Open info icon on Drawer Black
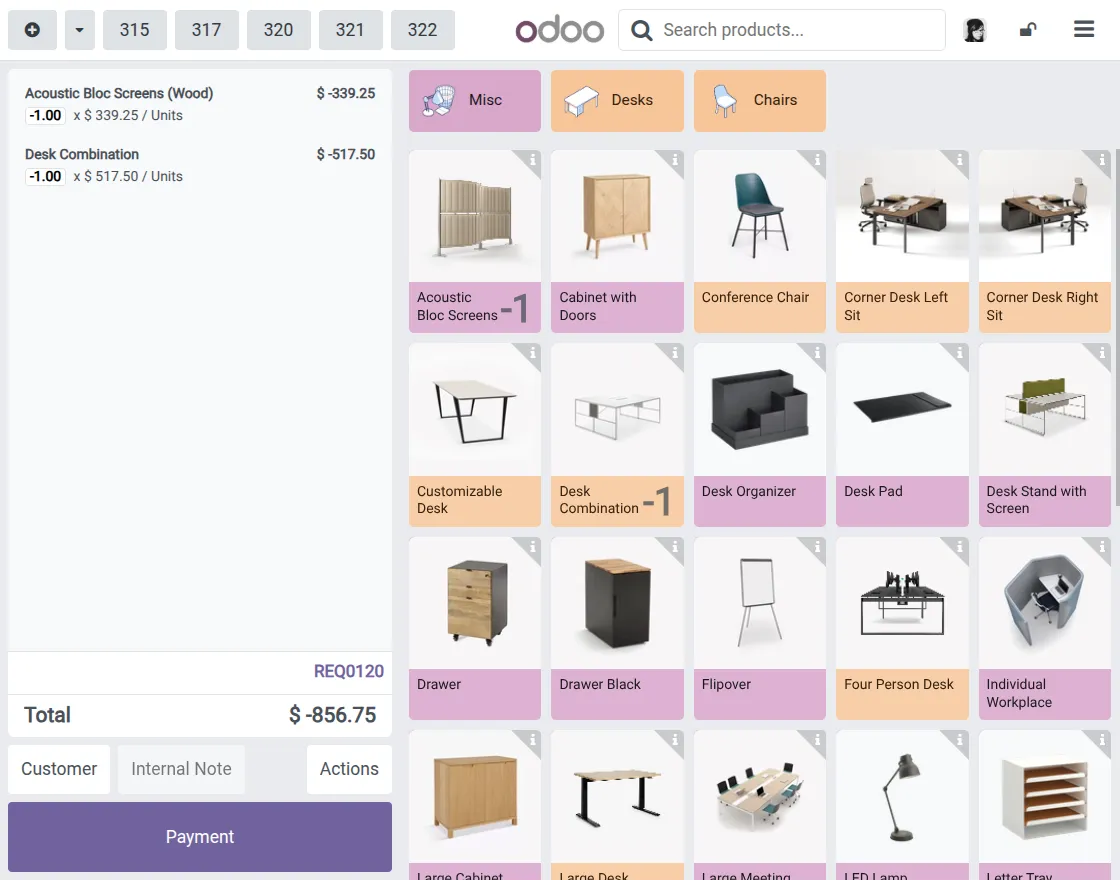This screenshot has height=880, width=1120. pos(674,546)
